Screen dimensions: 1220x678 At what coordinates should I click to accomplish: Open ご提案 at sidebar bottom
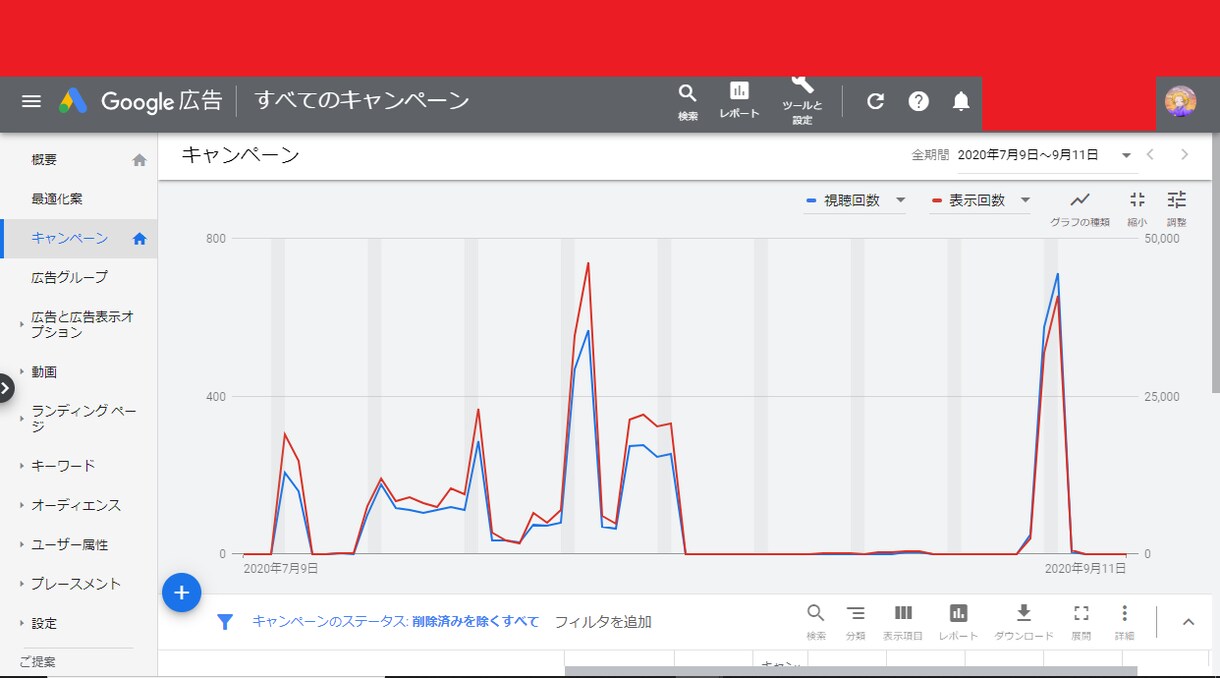pos(37,662)
